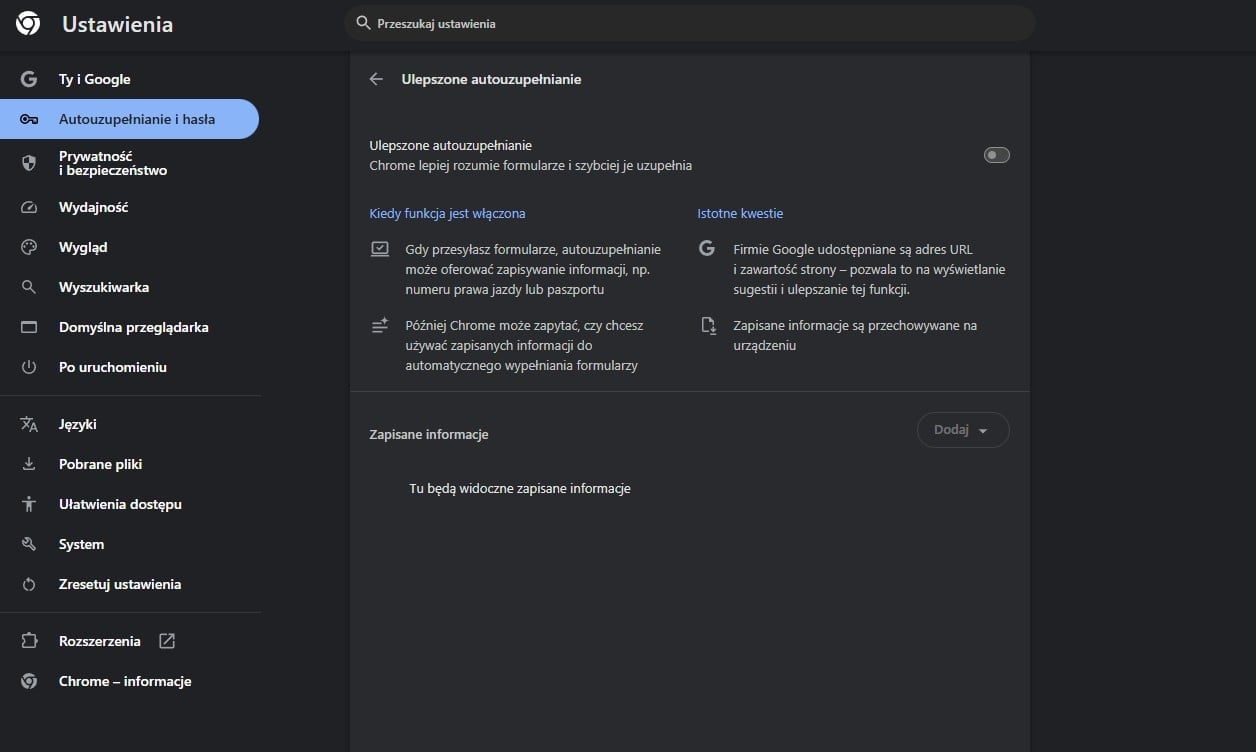Screen dimensions: 1256x752
Task: Open Chrome – informacje page
Action: tap(125, 681)
